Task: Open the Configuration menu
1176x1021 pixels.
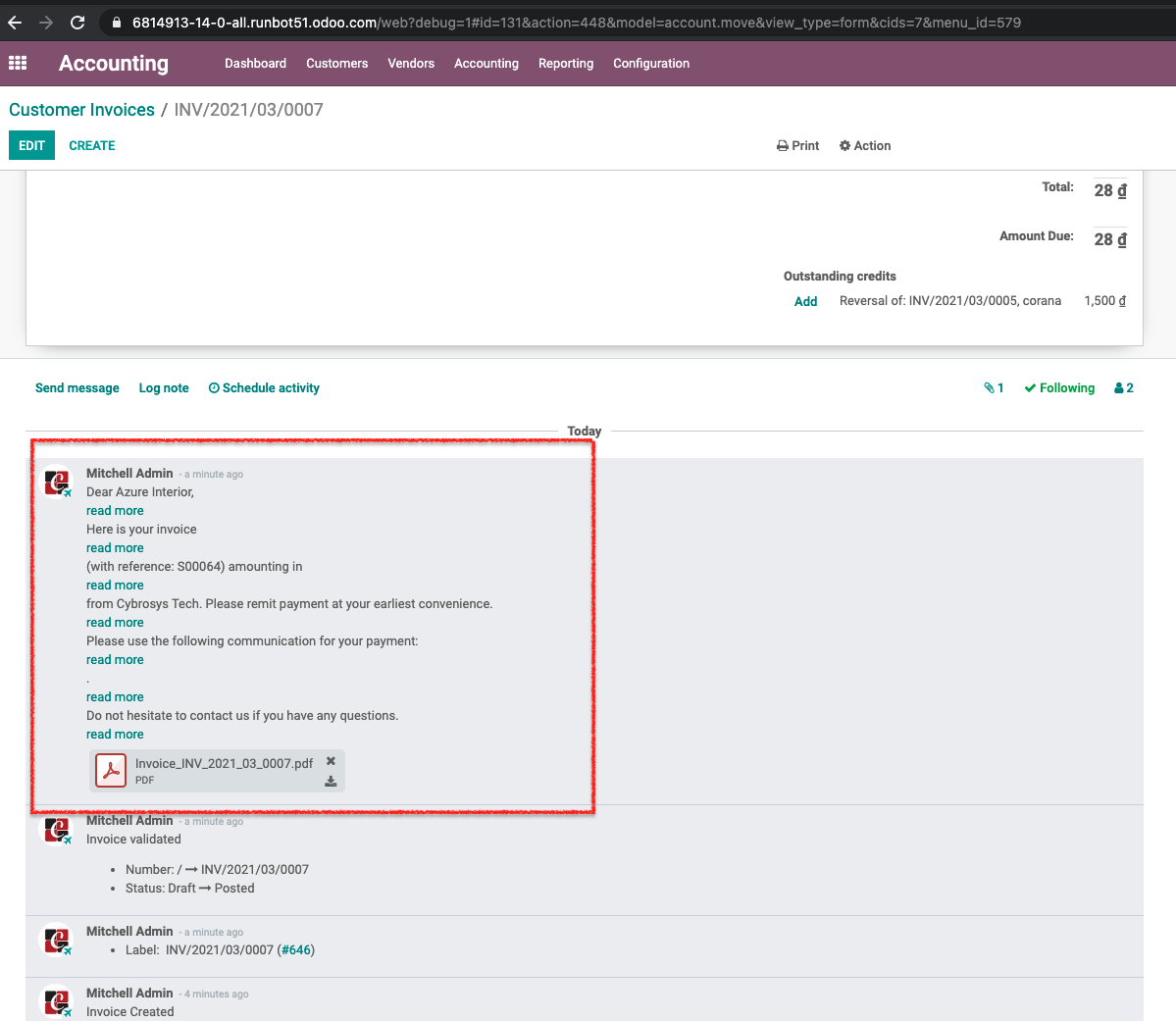Action: click(650, 63)
